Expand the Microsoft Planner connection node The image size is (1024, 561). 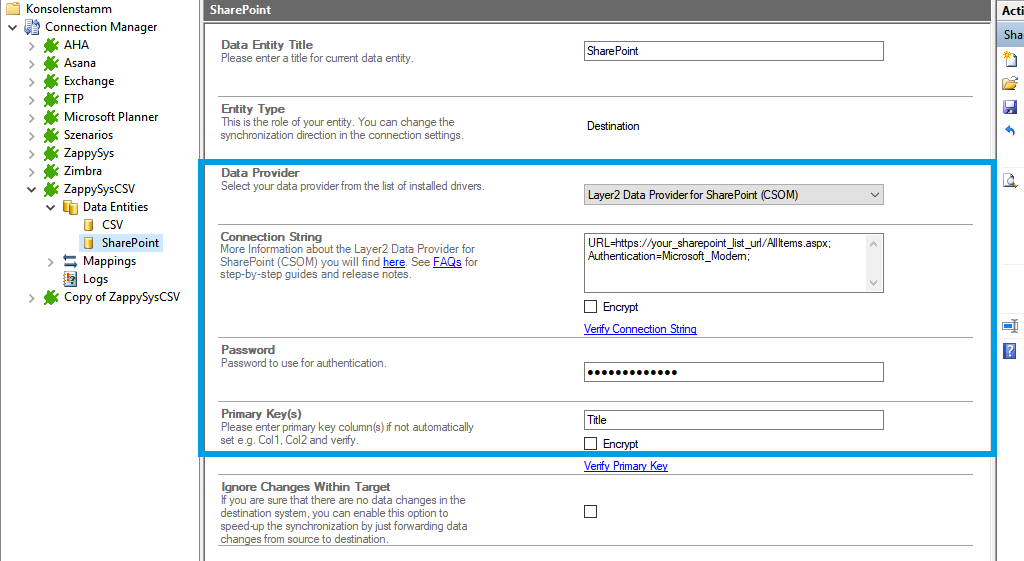pos(31,118)
